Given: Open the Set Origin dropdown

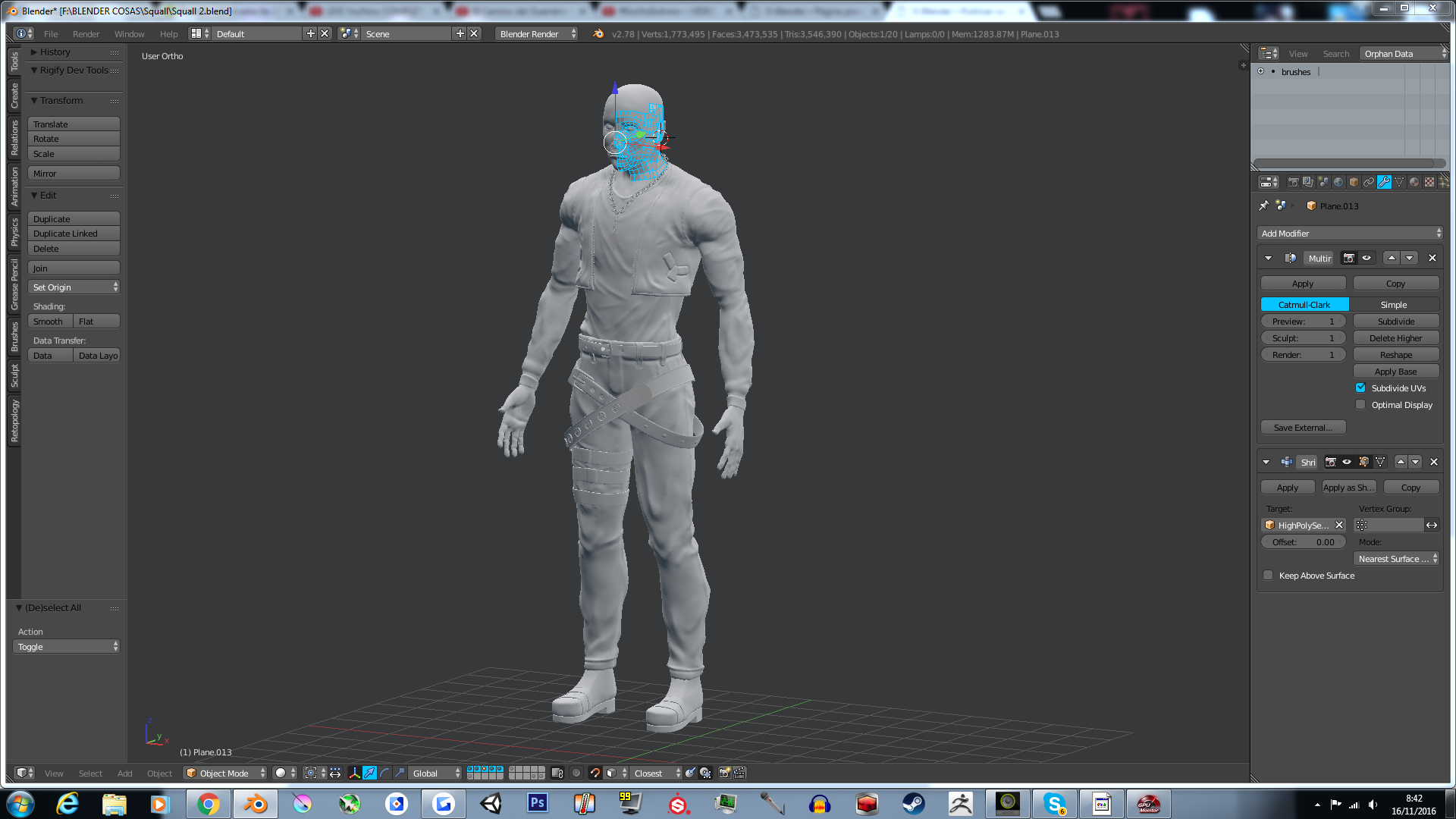Looking at the screenshot, I should point(74,287).
